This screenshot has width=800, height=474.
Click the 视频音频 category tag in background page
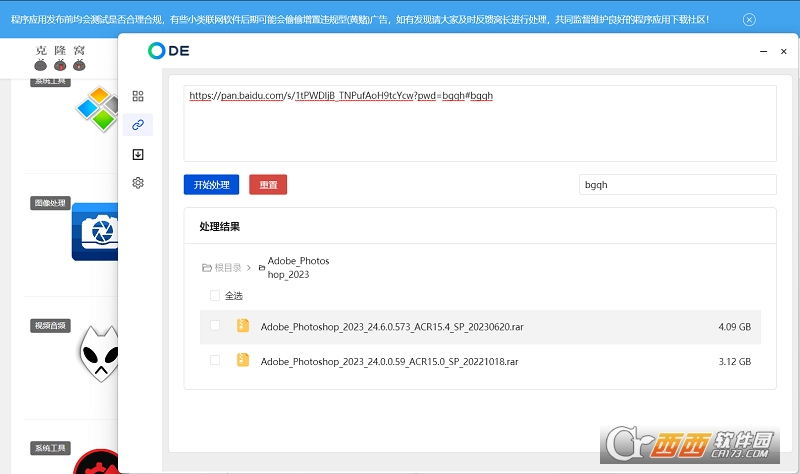tap(50, 326)
